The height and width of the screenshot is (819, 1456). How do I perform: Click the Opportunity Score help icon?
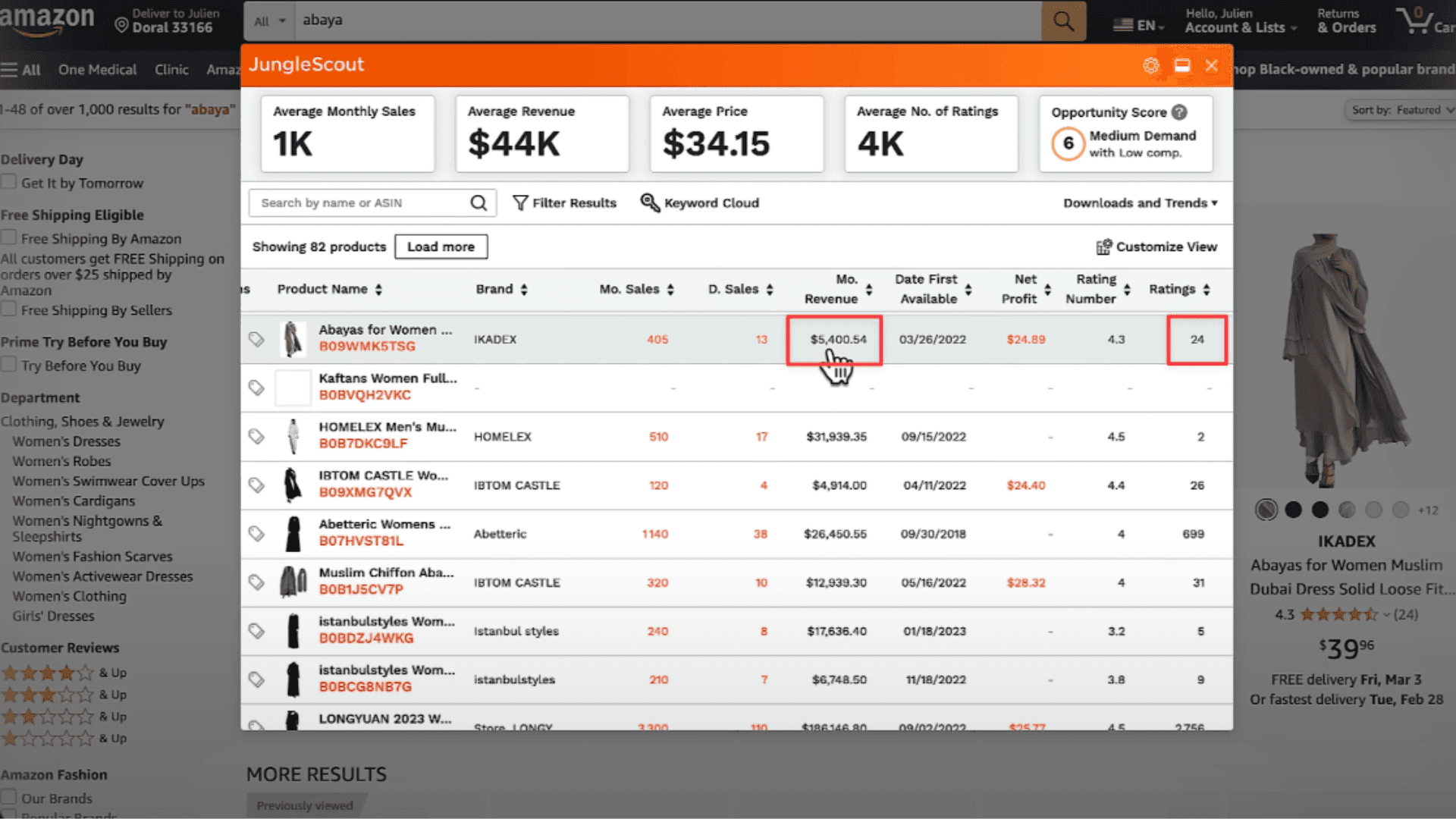pos(1179,112)
